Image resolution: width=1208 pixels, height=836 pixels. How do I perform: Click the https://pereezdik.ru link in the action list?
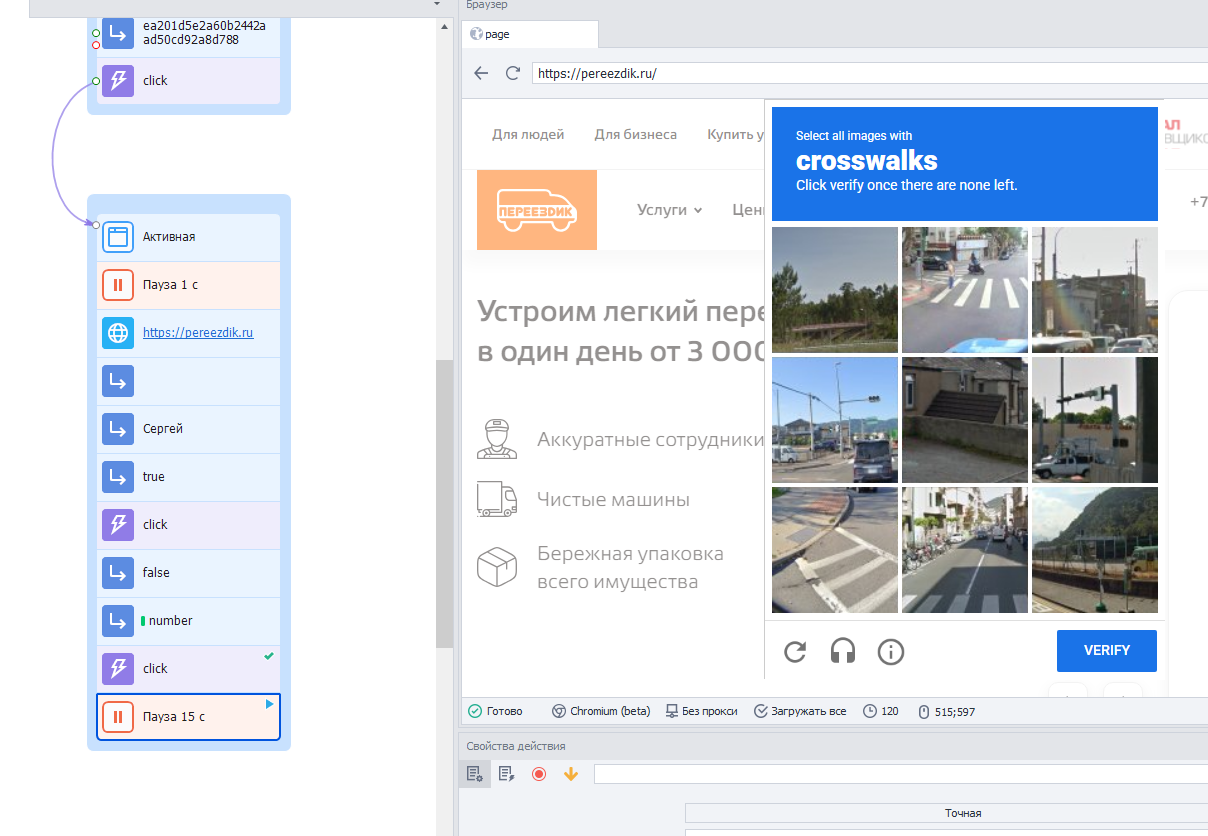198,333
